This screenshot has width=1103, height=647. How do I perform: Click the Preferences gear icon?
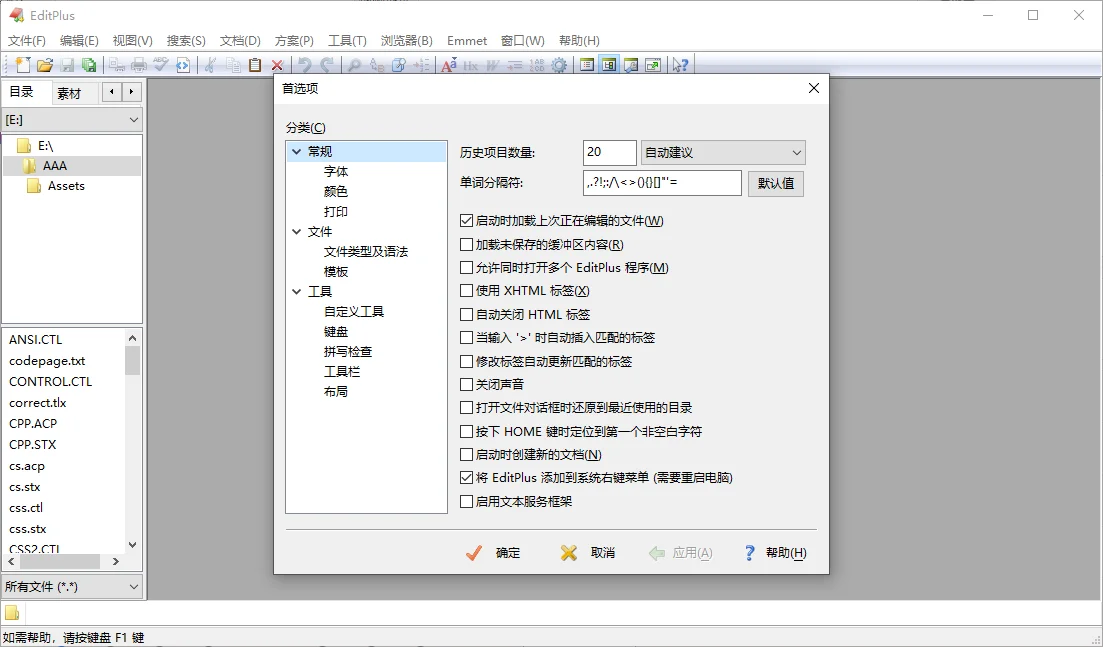[559, 65]
